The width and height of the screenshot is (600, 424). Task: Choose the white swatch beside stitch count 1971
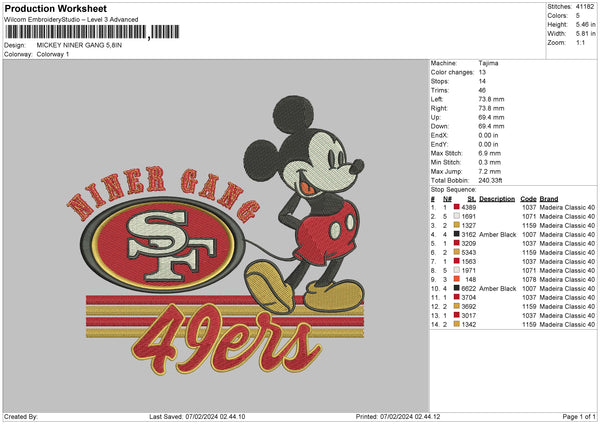[457, 270]
